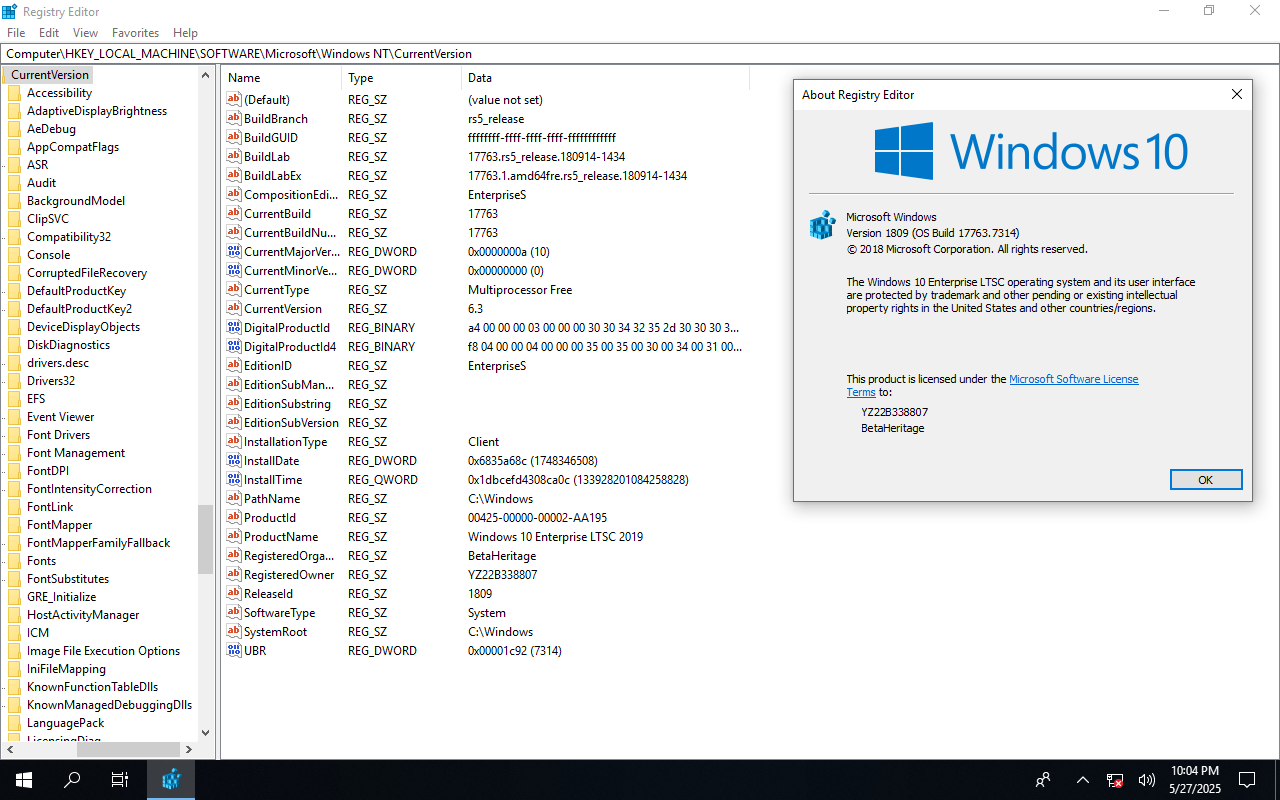This screenshot has width=1280, height=800.
Task: Click the registry address path bar
Action: point(640,54)
